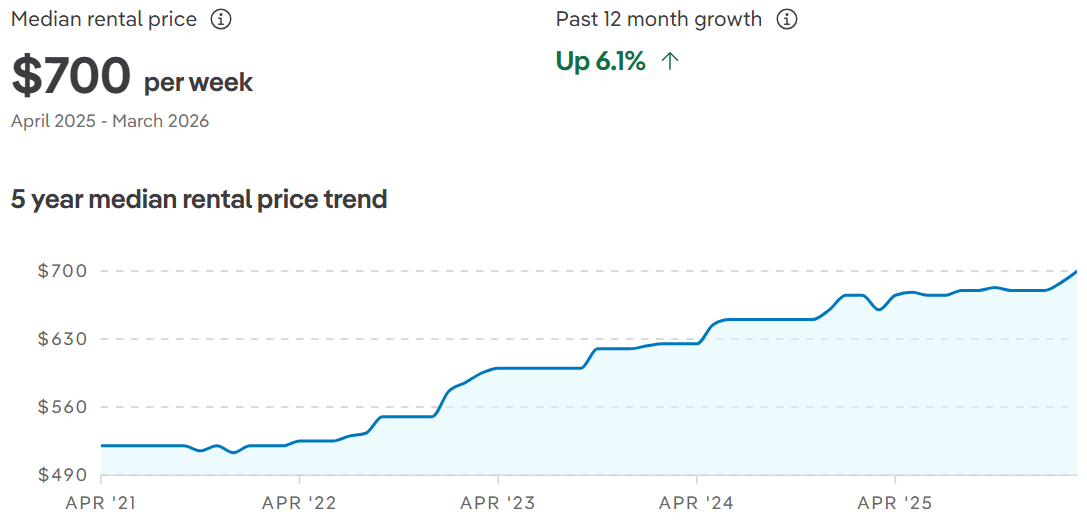Click the "Past 12 month growth" label text

[659, 20]
